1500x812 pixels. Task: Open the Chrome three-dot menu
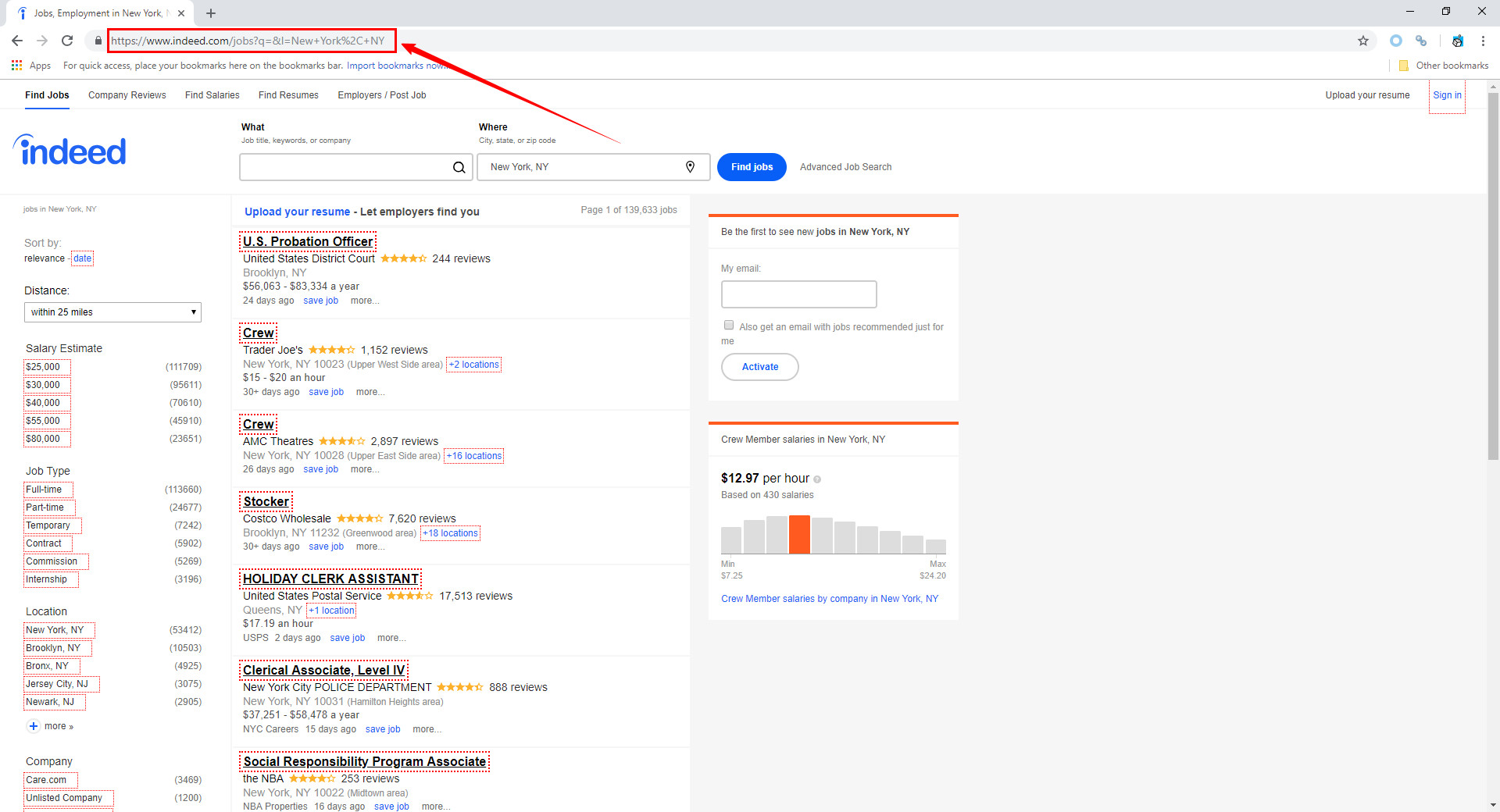tap(1483, 41)
